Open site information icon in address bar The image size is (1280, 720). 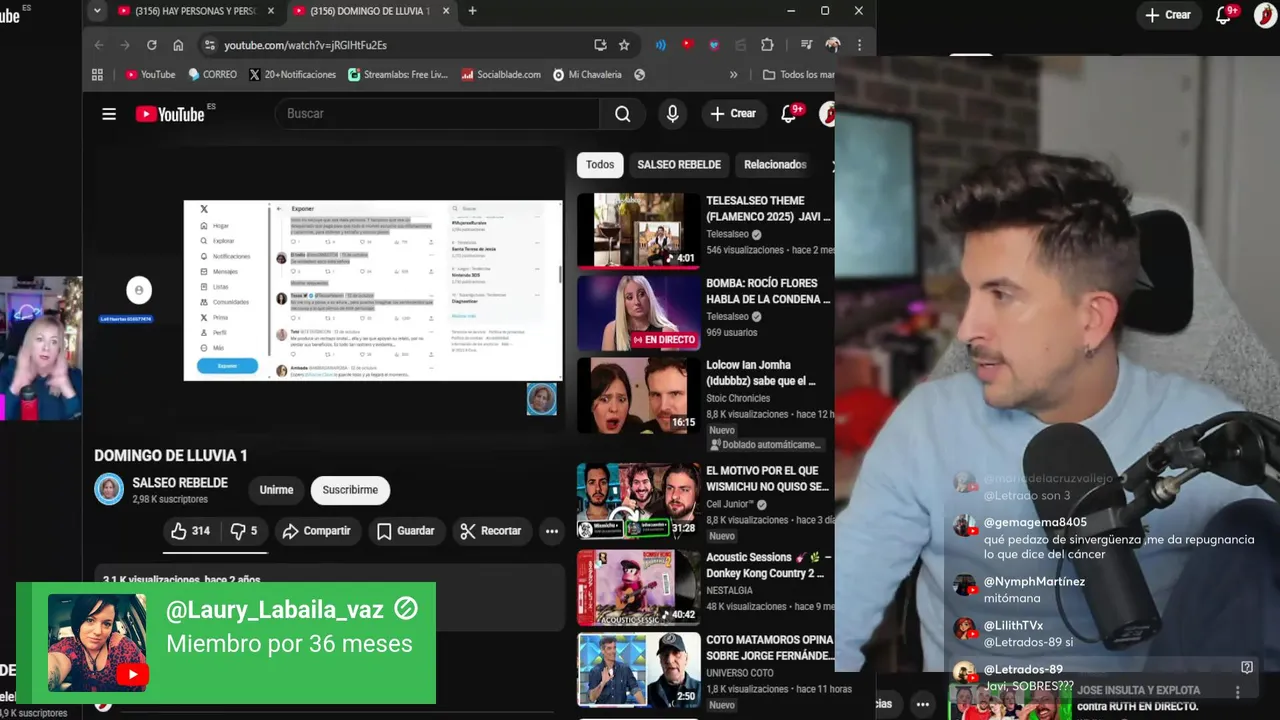point(209,45)
